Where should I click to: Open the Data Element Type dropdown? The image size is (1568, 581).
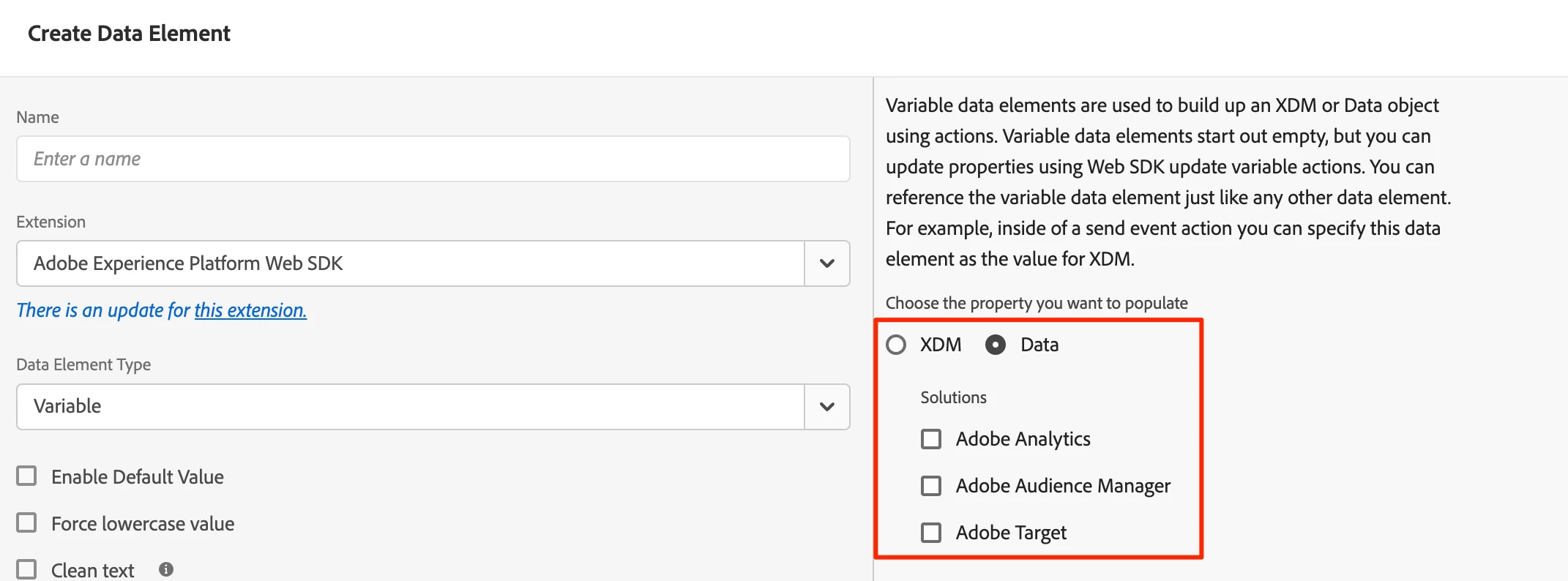(433, 407)
